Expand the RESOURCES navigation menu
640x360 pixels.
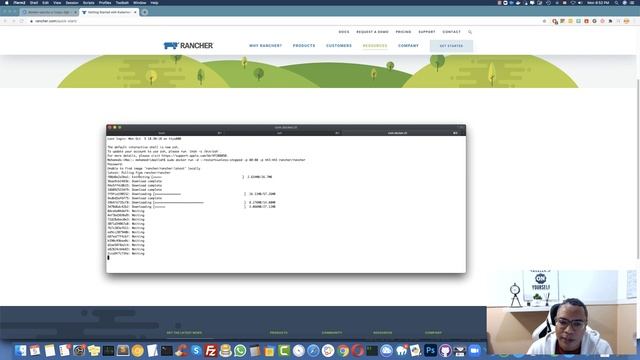tap(375, 46)
